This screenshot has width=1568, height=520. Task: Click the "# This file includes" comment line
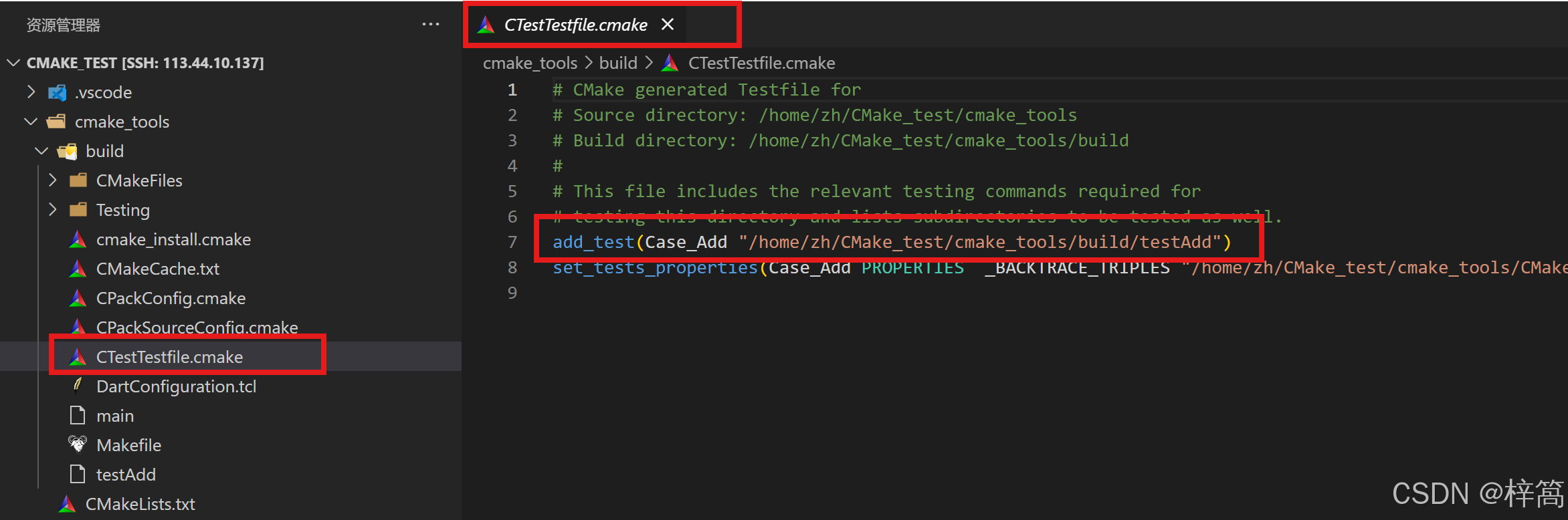[876, 191]
